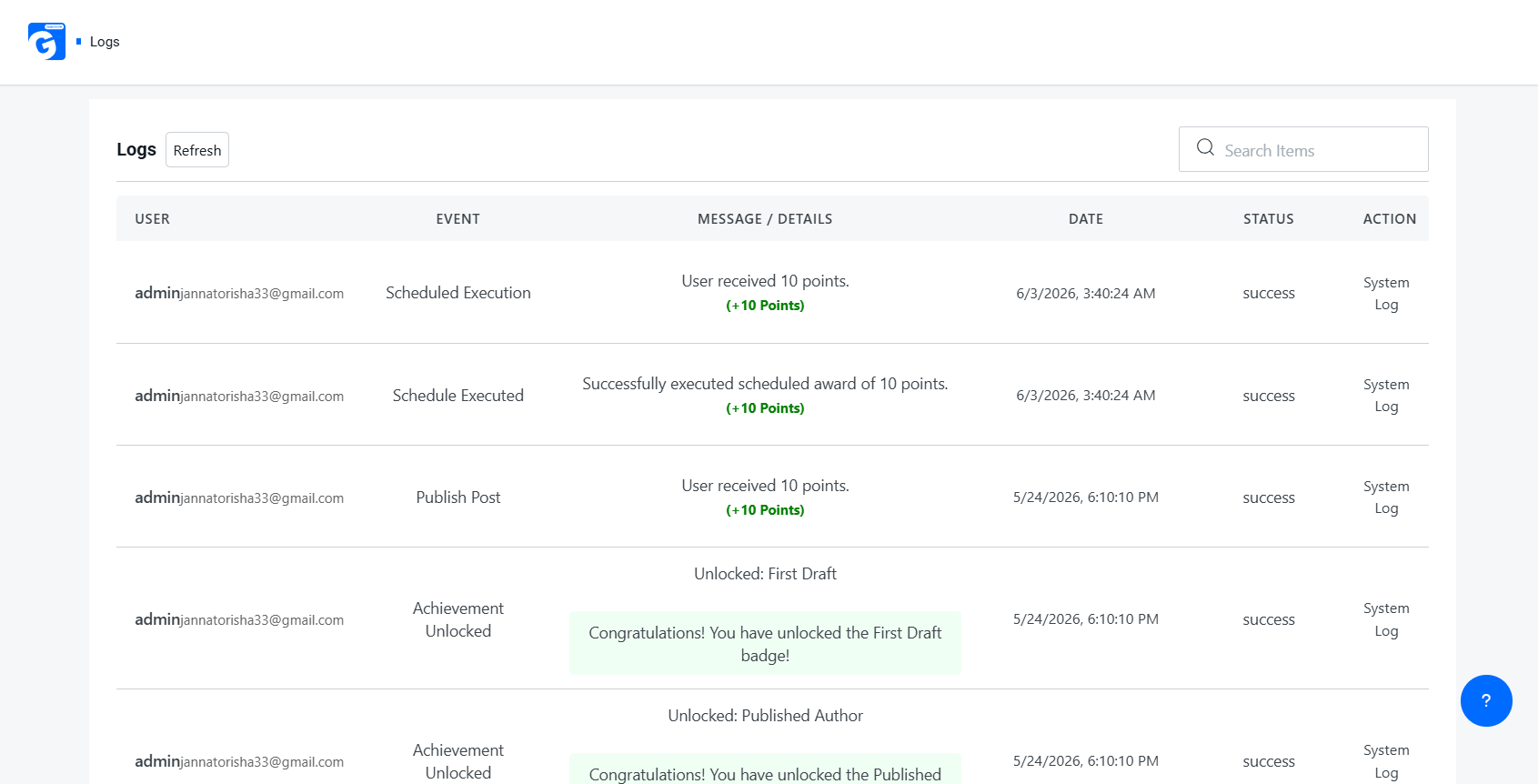Viewport: 1538px width, 784px height.
Task: Click the date in the Publish Post row
Action: [x=1086, y=498]
